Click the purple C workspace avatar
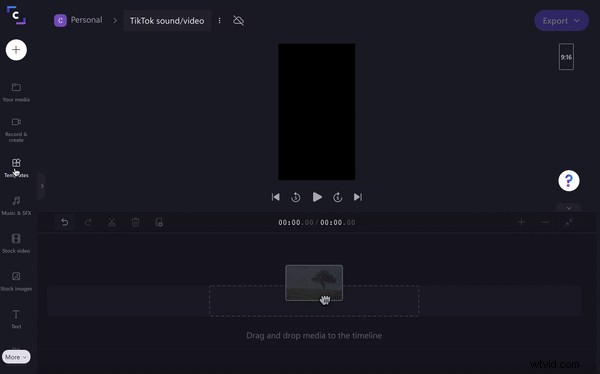 (60, 20)
